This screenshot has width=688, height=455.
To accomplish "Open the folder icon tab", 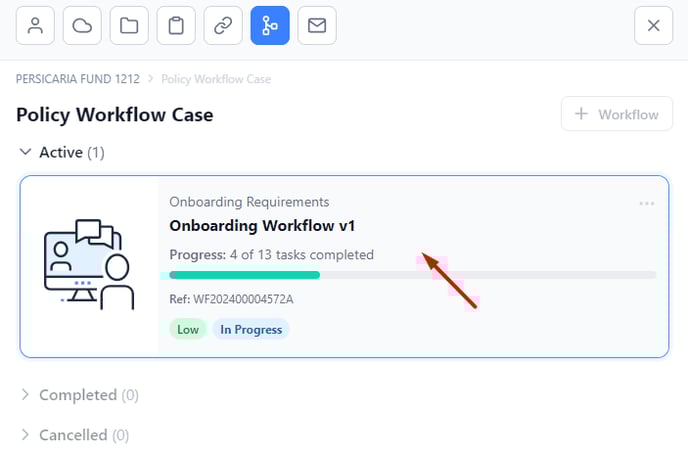I will 129,25.
